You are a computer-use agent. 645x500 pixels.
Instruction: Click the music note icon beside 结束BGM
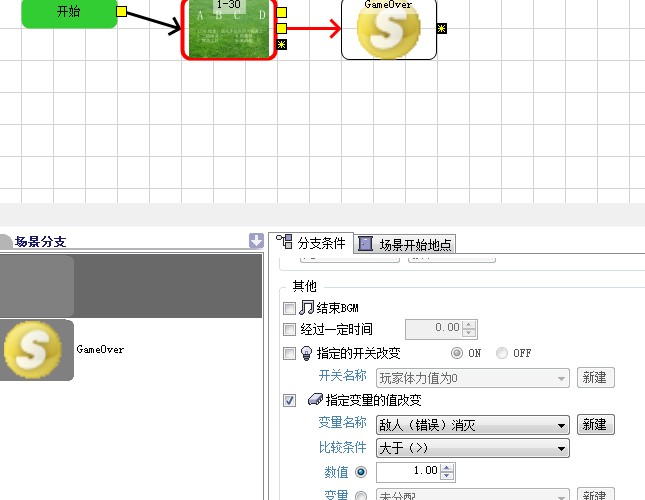pyautogui.click(x=306, y=307)
